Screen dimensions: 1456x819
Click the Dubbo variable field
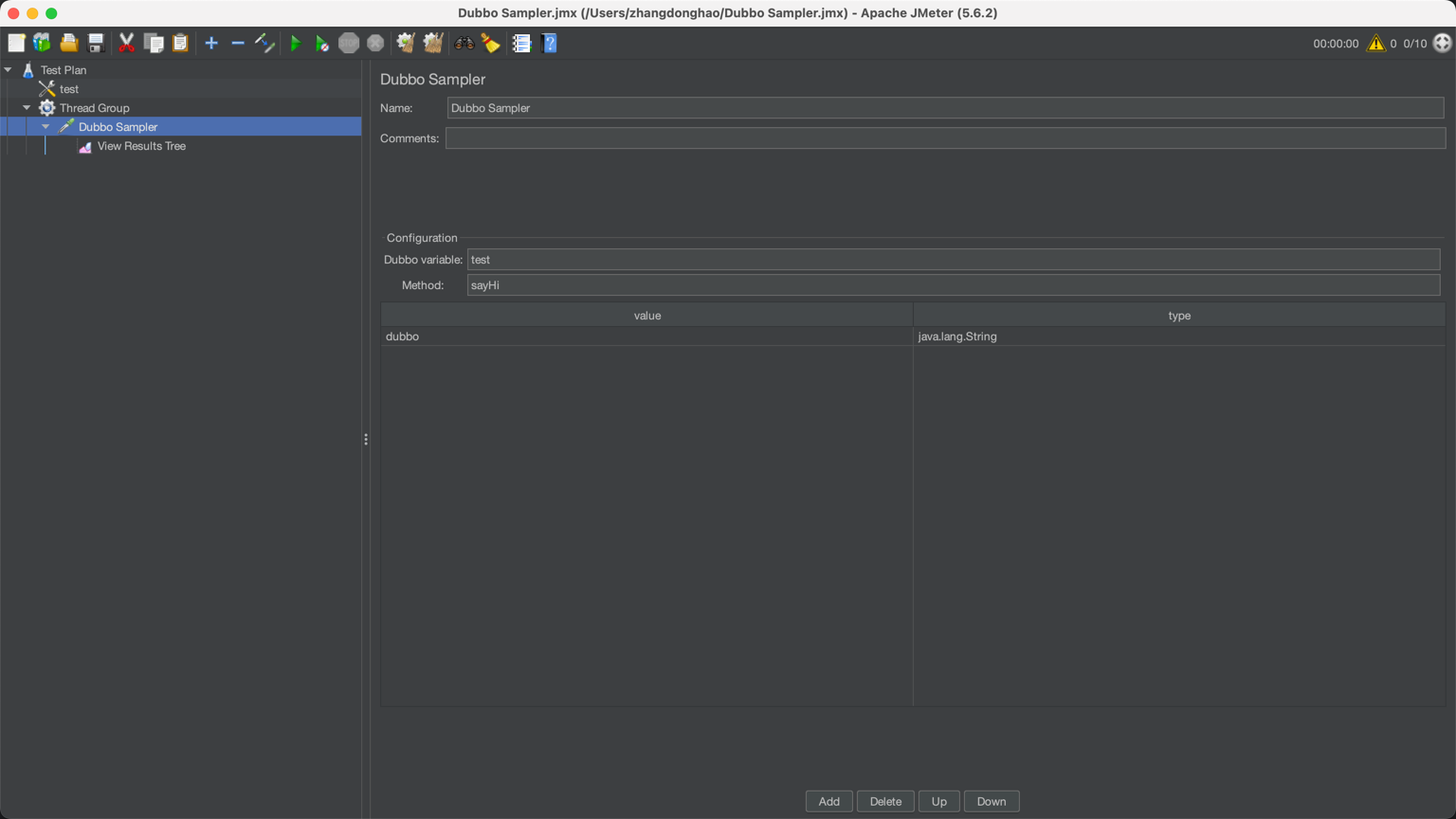[x=954, y=260]
